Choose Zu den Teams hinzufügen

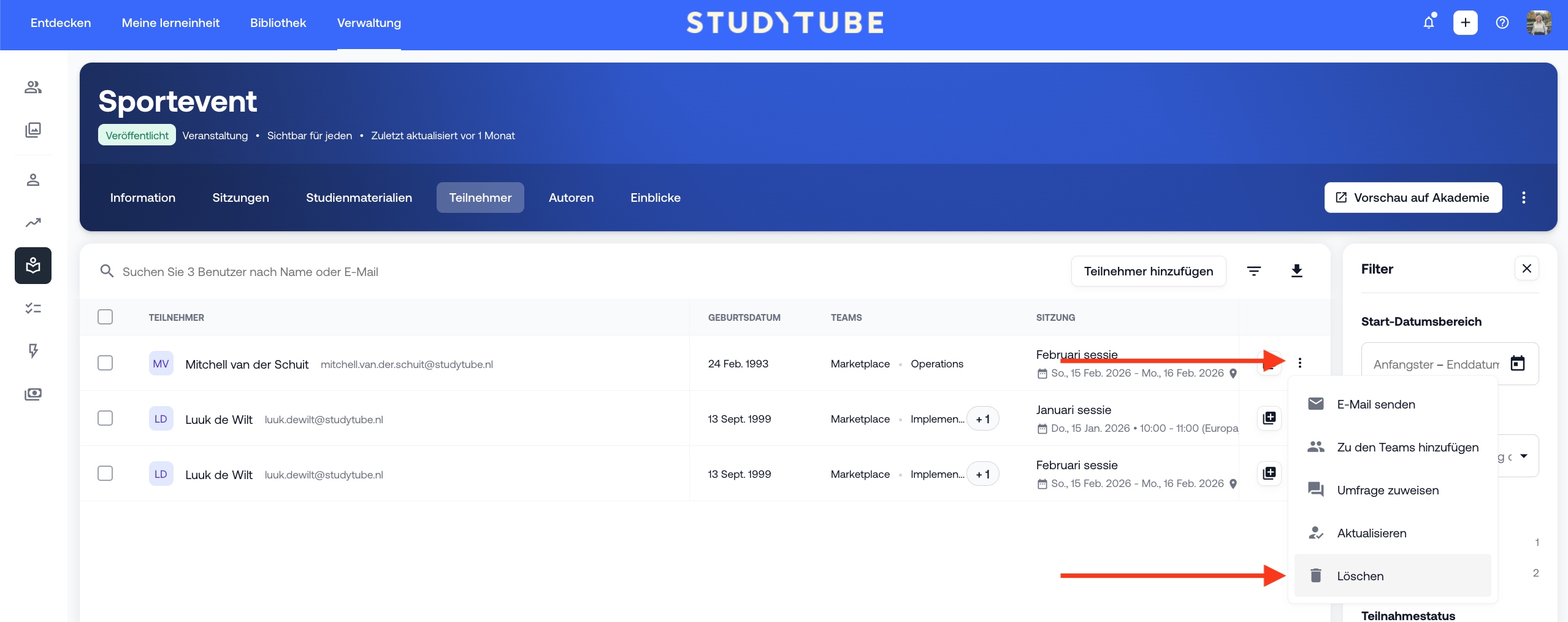[1393, 447]
